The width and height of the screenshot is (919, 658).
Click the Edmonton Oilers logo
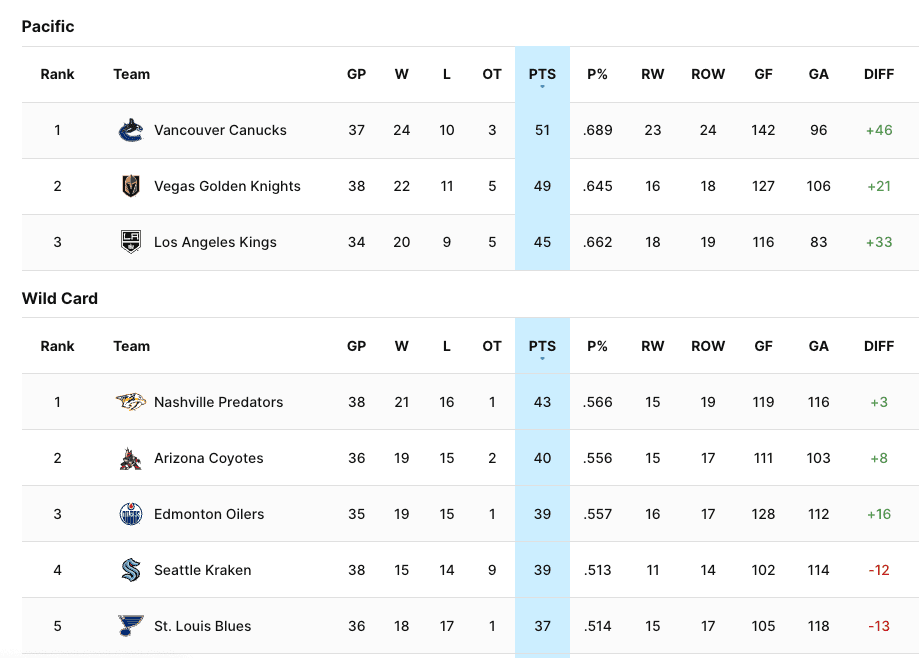click(x=131, y=514)
